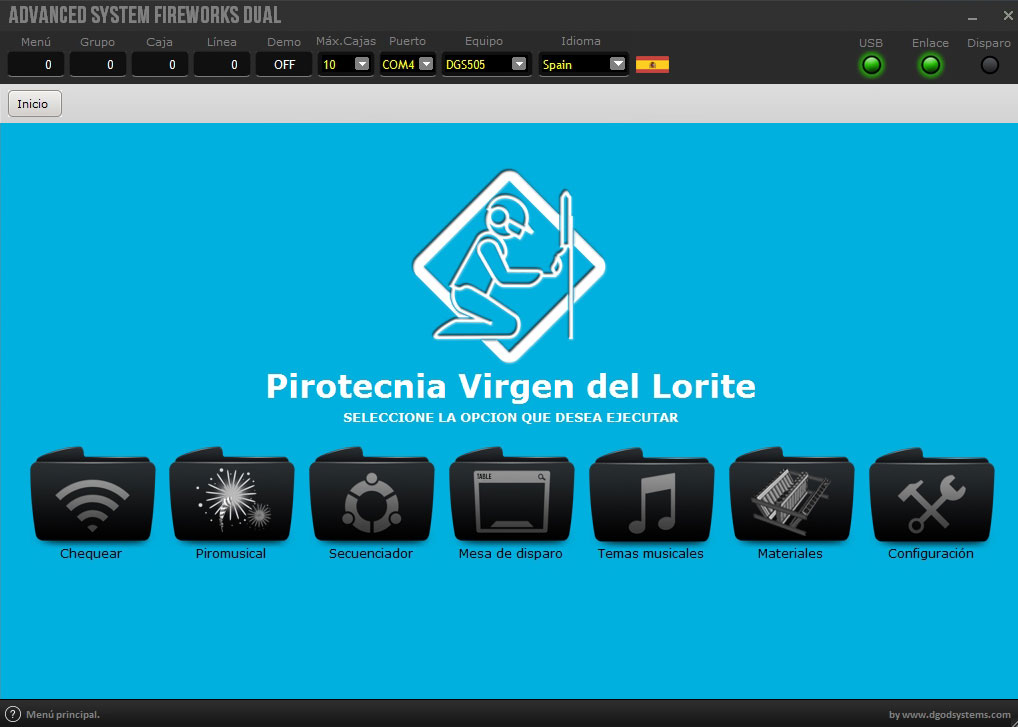The image size is (1018, 727).
Task: Click the Grupo number field
Action: point(98,65)
